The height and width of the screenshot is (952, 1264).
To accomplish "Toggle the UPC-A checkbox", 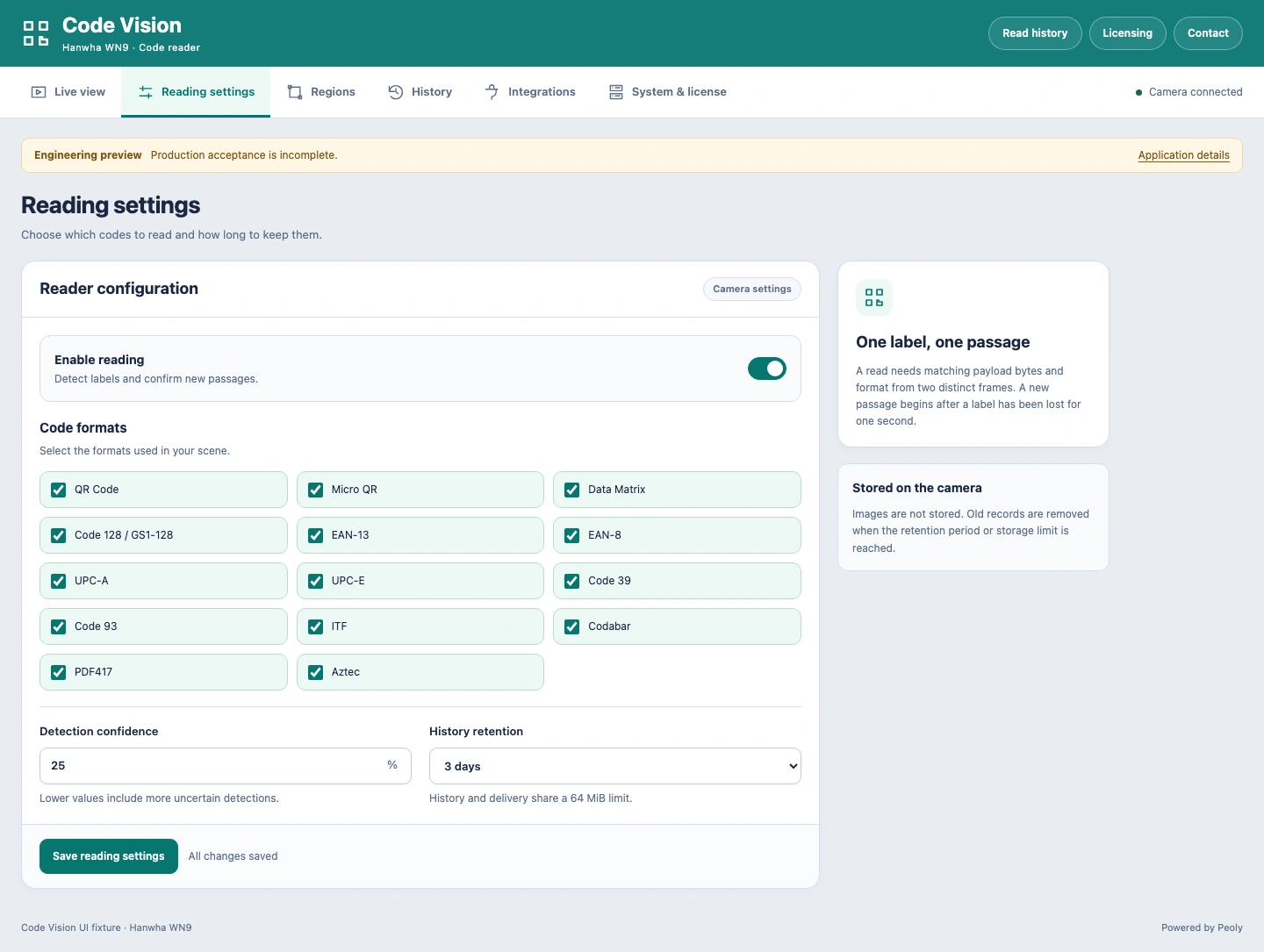I will tap(59, 581).
